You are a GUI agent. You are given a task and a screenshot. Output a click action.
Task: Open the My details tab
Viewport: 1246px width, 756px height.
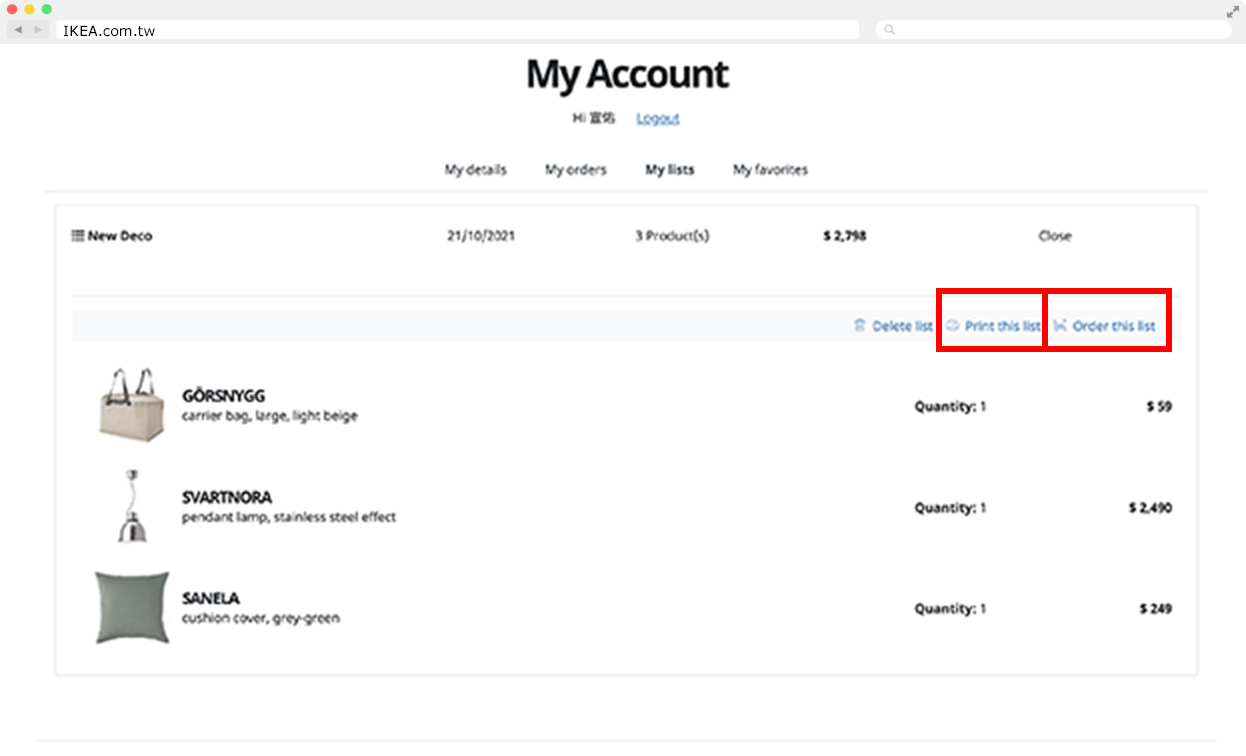coord(475,170)
